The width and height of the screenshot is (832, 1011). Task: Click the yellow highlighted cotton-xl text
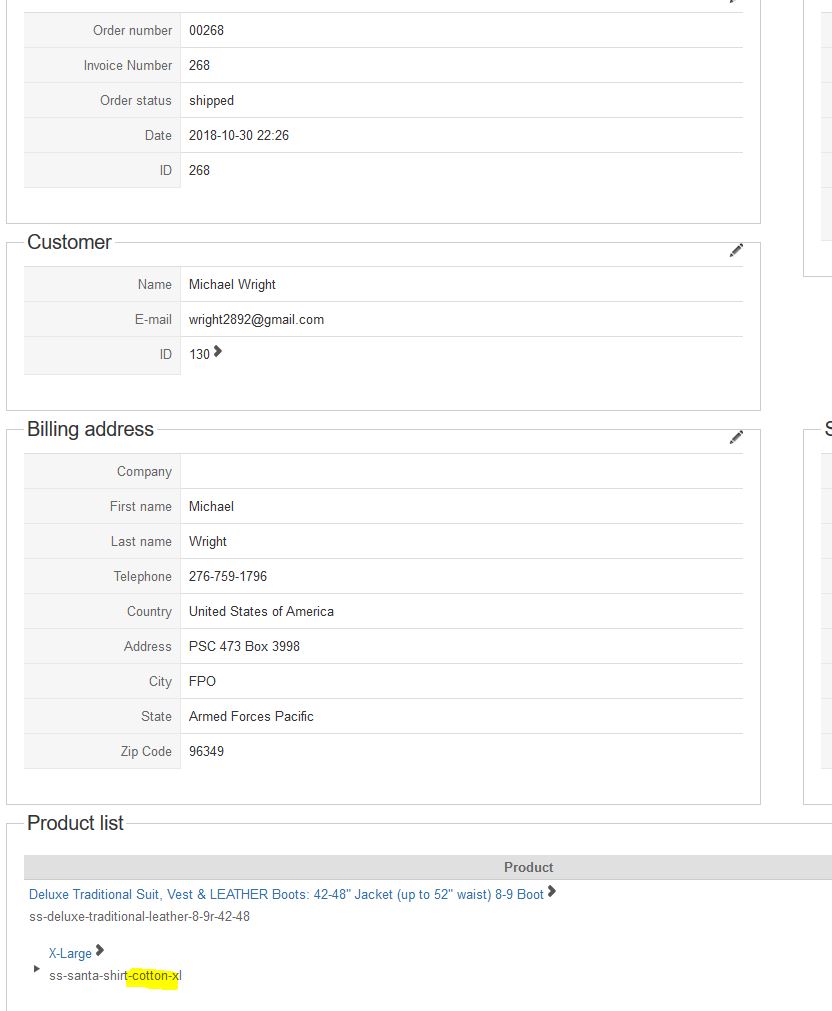[154, 975]
